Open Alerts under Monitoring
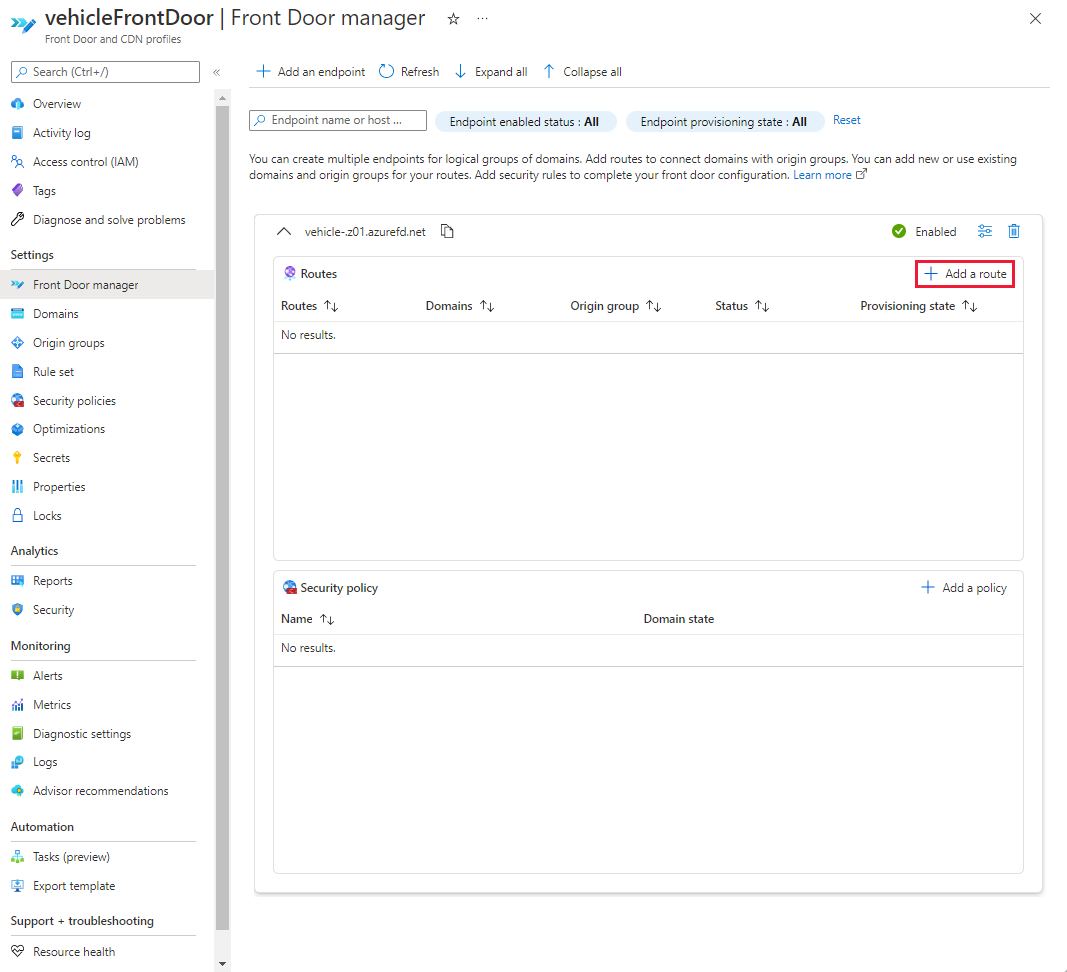The width and height of the screenshot is (1067, 972). point(48,676)
